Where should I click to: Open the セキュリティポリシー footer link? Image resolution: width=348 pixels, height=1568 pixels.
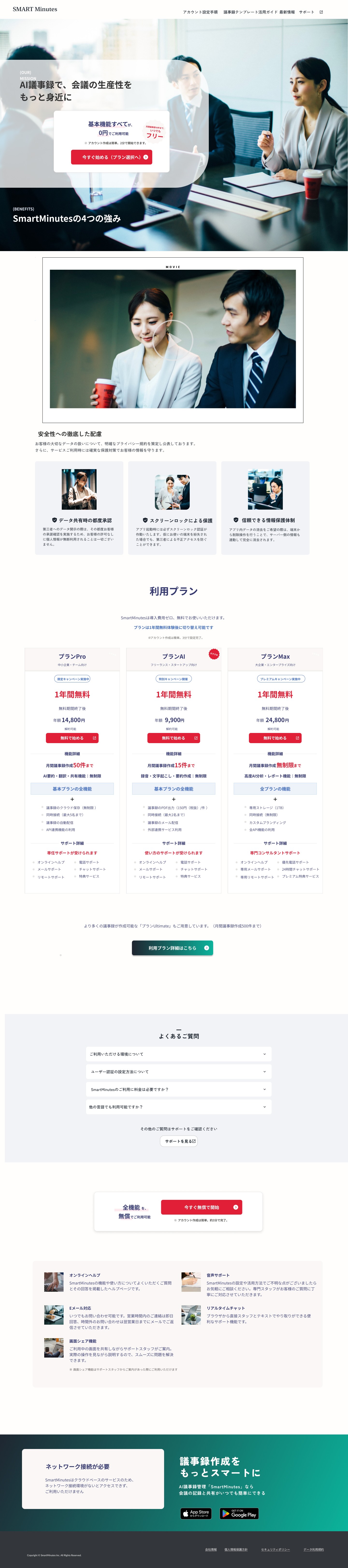coord(275,1549)
